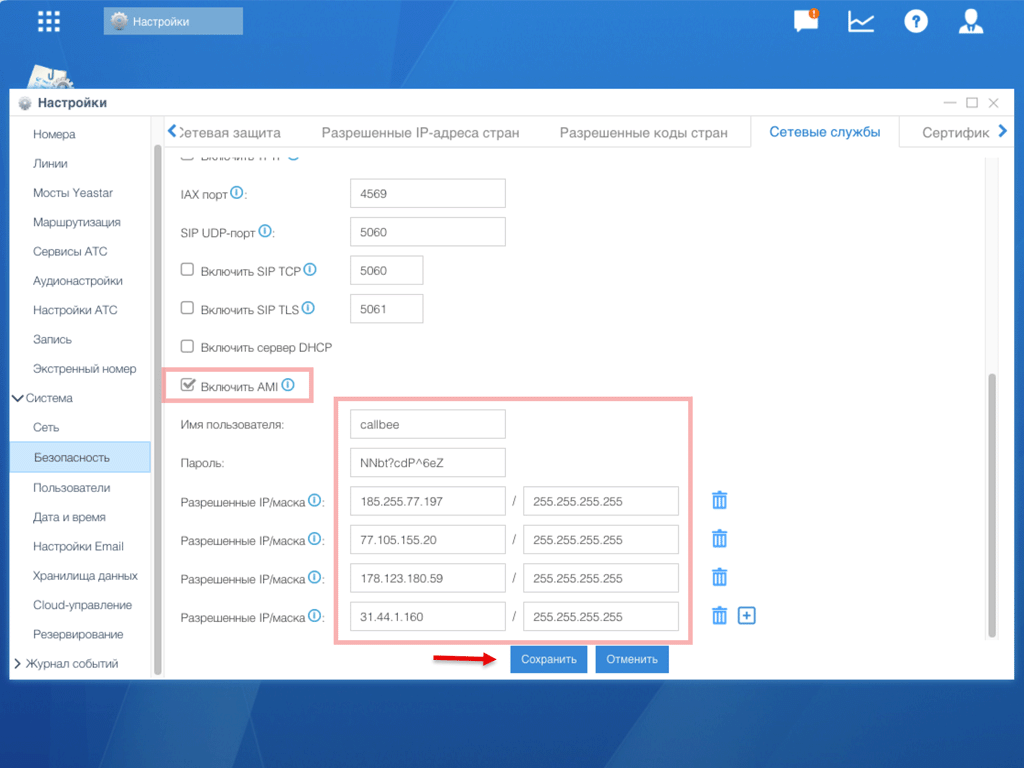This screenshot has width=1024, height=768.
Task: Delete the 178.123.180.59 IP entry
Action: (x=719, y=577)
